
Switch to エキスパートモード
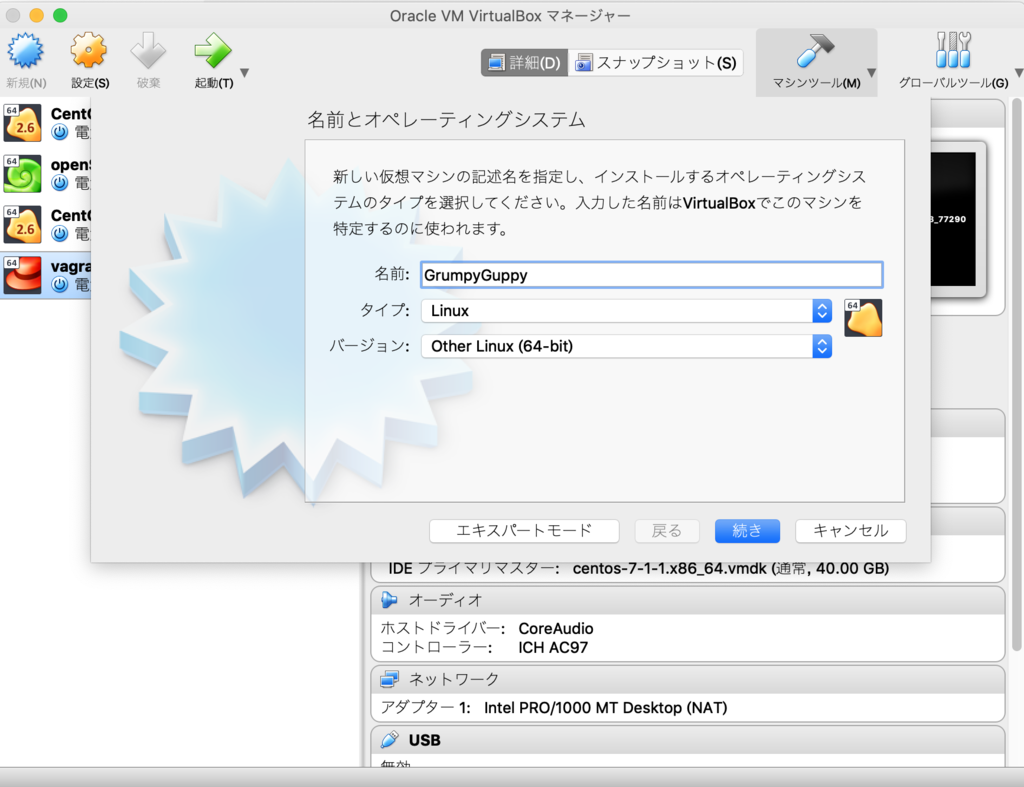click(524, 531)
